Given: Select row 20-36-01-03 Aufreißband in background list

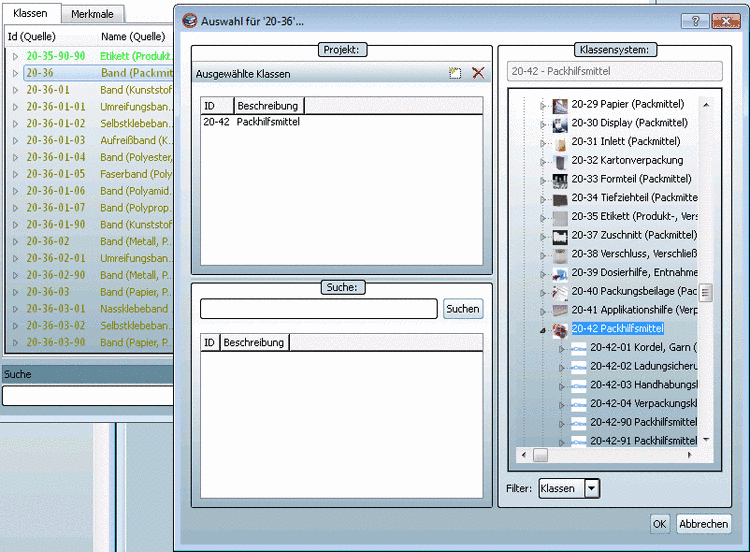Looking at the screenshot, I should pyautogui.click(x=88, y=141).
